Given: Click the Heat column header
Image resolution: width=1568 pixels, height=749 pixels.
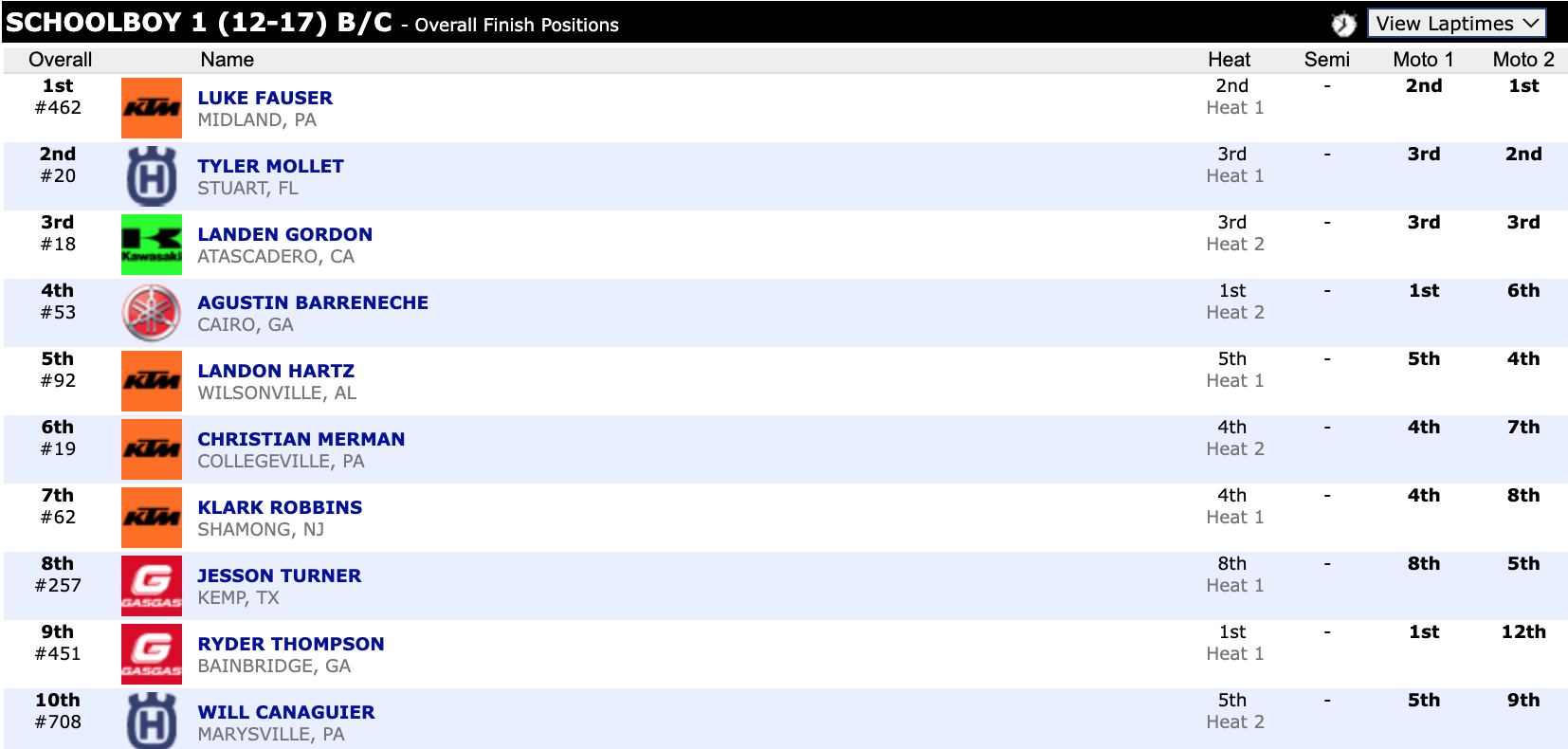Looking at the screenshot, I should [x=1229, y=60].
